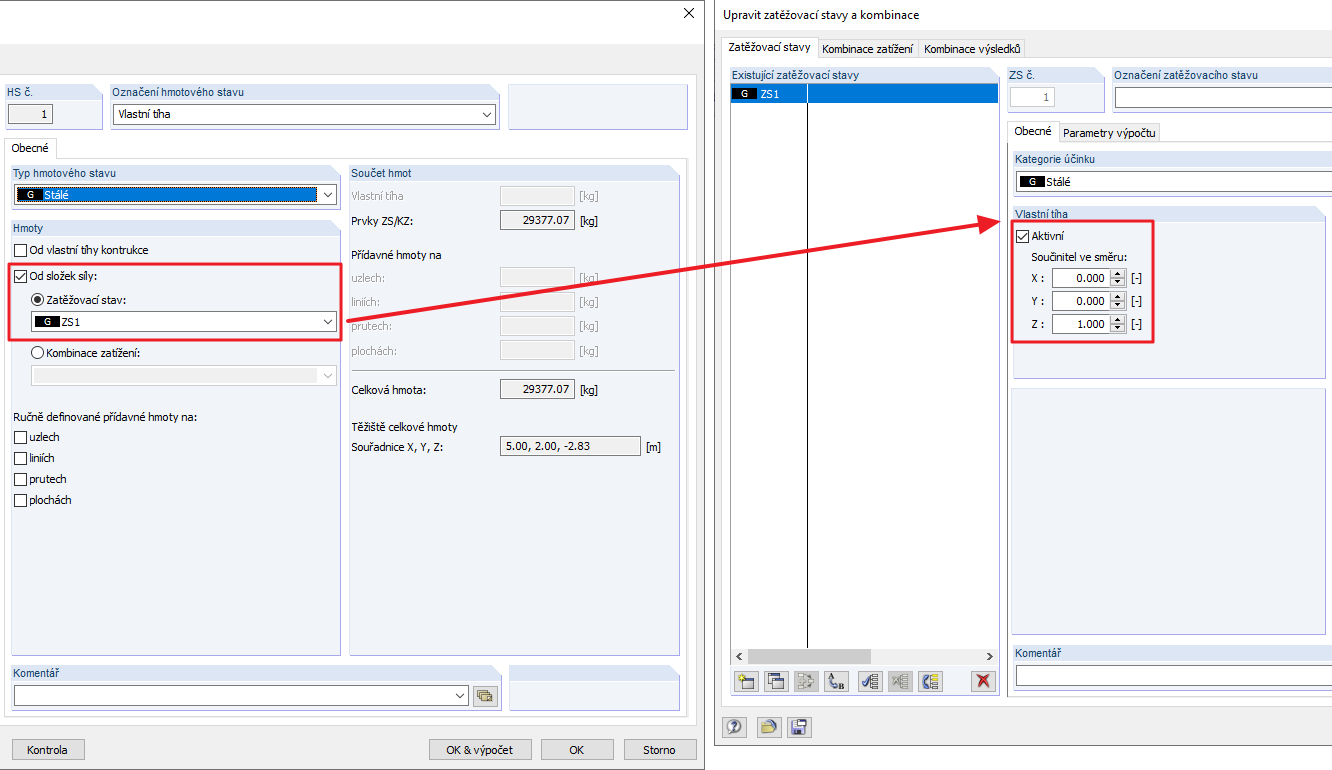The width and height of the screenshot is (1332, 770).
Task: Select 'Zatěžovací stav' radio option
Action: [x=39, y=299]
